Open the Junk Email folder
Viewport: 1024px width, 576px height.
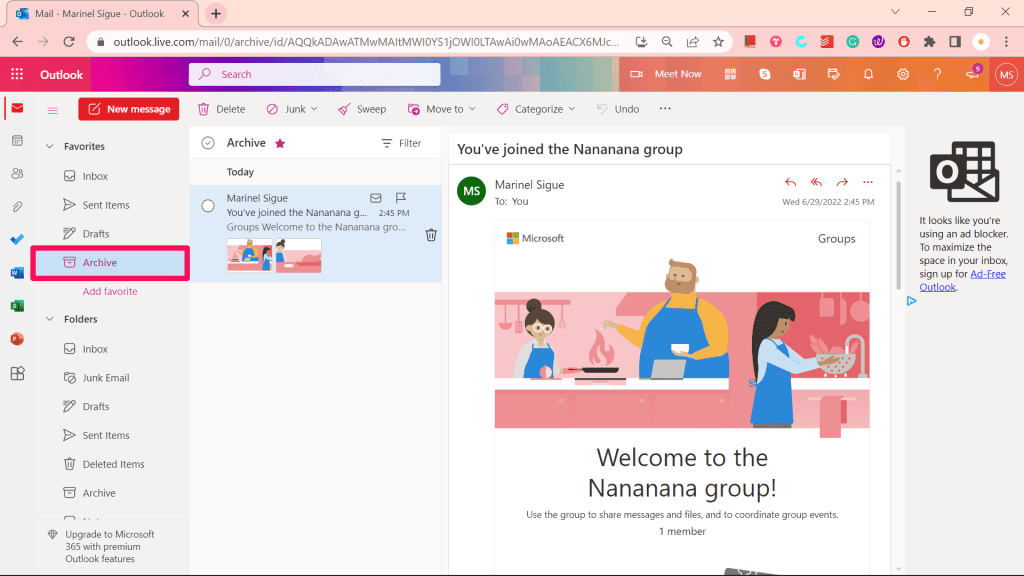coord(106,378)
